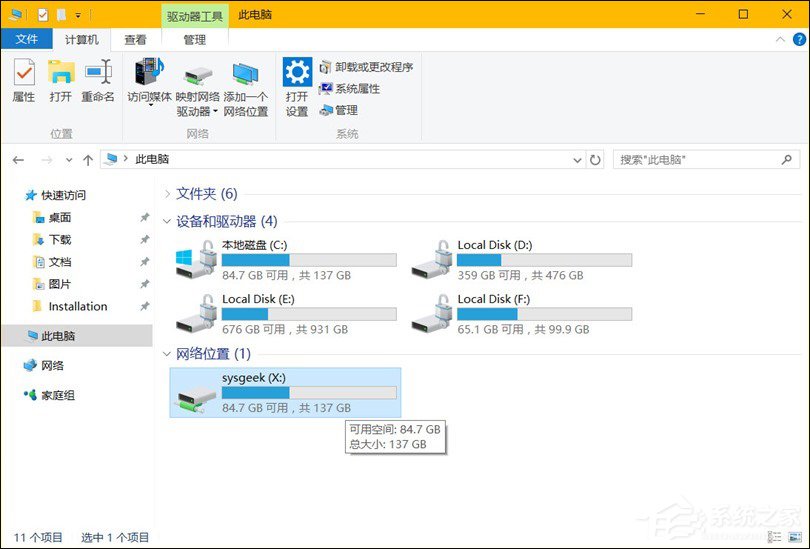The width and height of the screenshot is (810, 549).
Task: Click the D: drive usage bar
Action: [544, 260]
